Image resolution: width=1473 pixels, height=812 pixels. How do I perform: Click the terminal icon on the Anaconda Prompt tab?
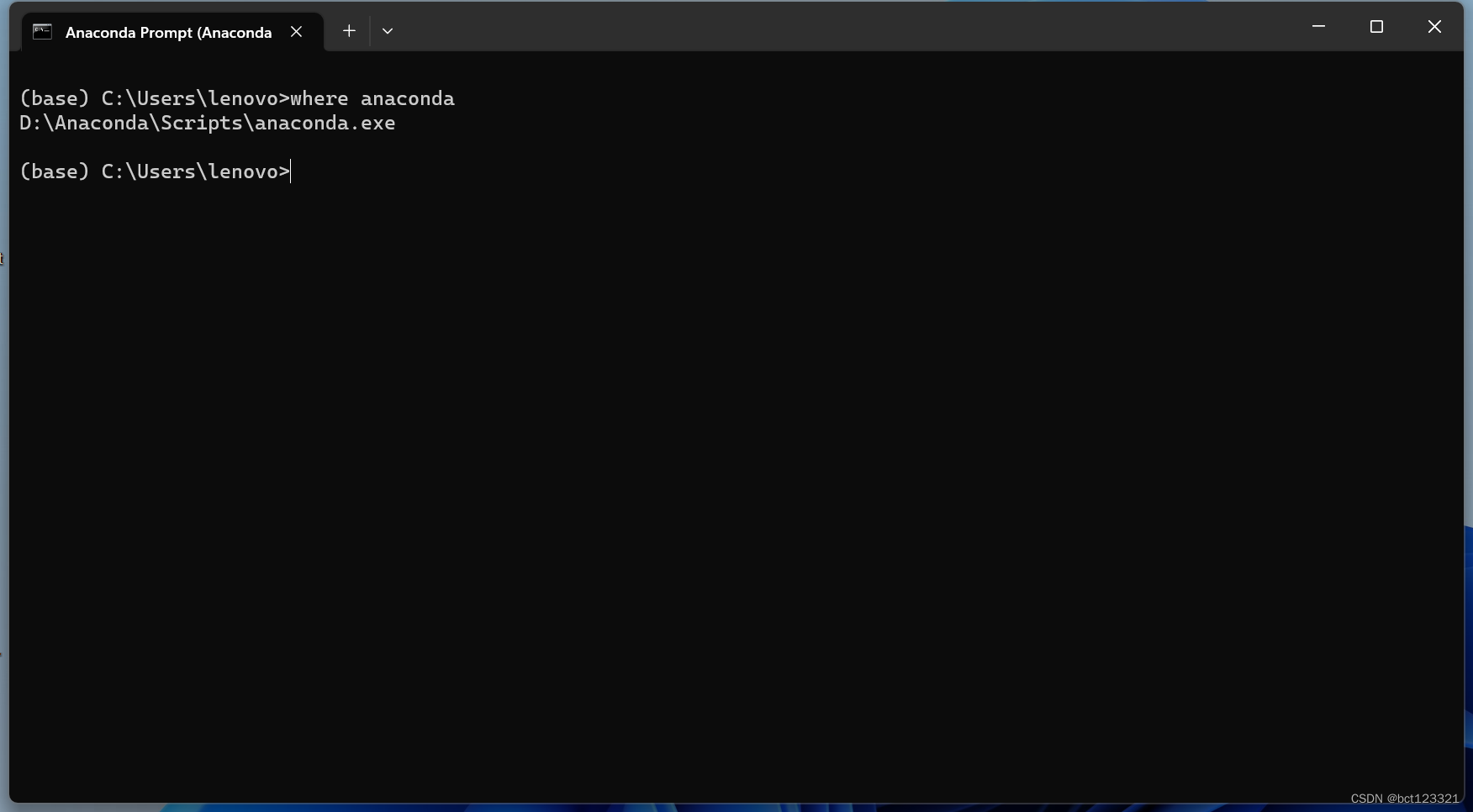42,32
